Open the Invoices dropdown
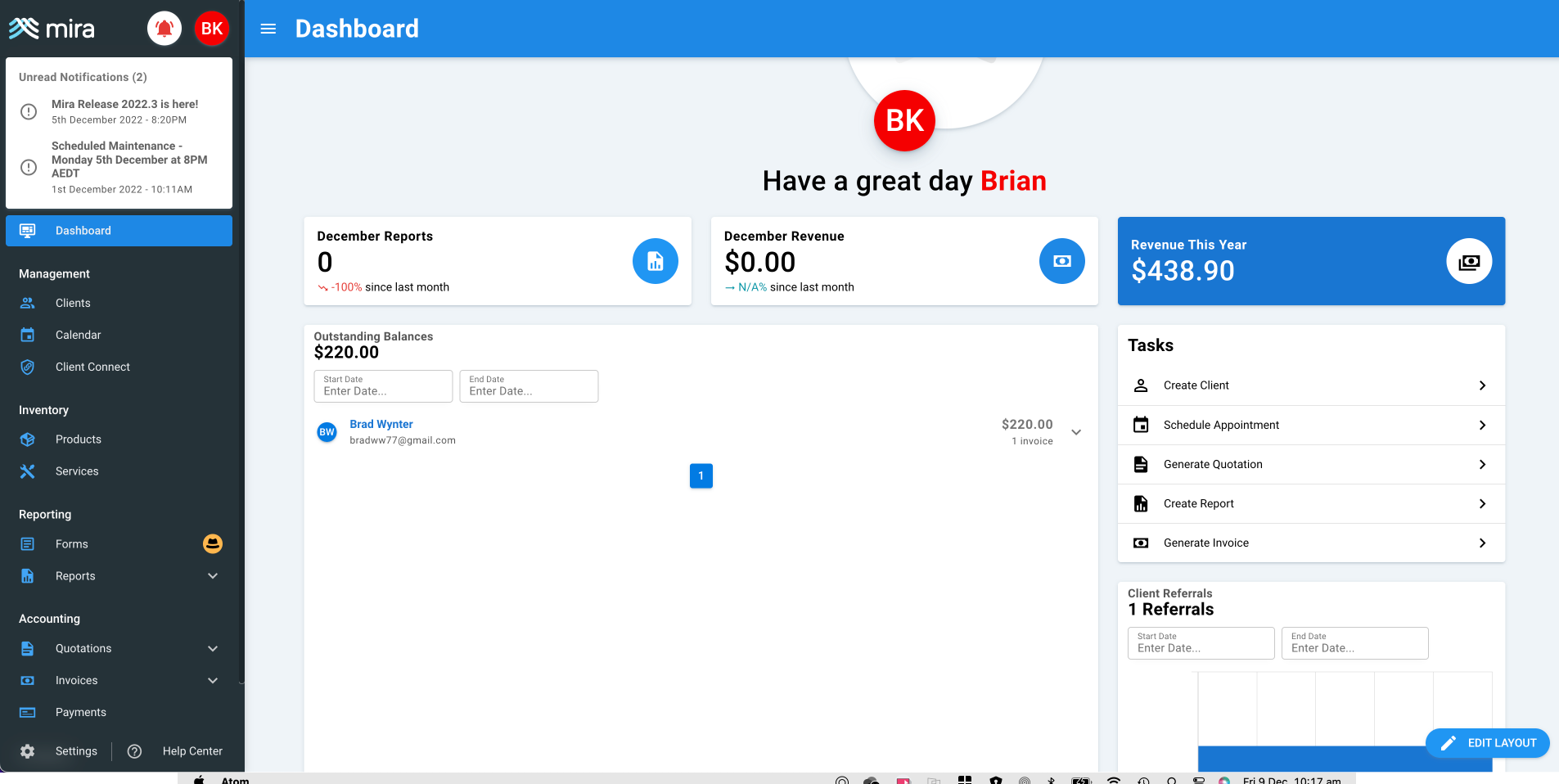The height and width of the screenshot is (784, 1559). tap(212, 680)
